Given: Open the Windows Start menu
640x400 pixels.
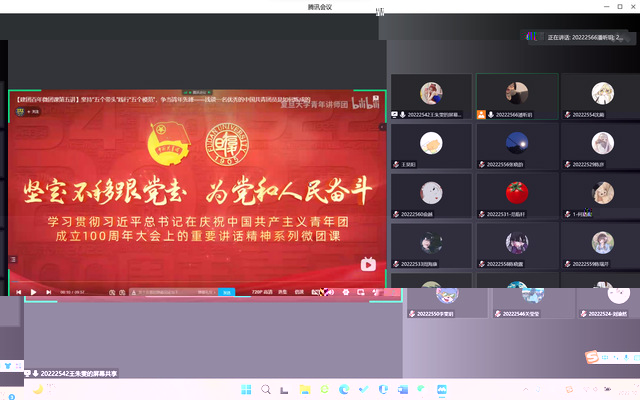Looking at the screenshot, I should pos(246,389).
